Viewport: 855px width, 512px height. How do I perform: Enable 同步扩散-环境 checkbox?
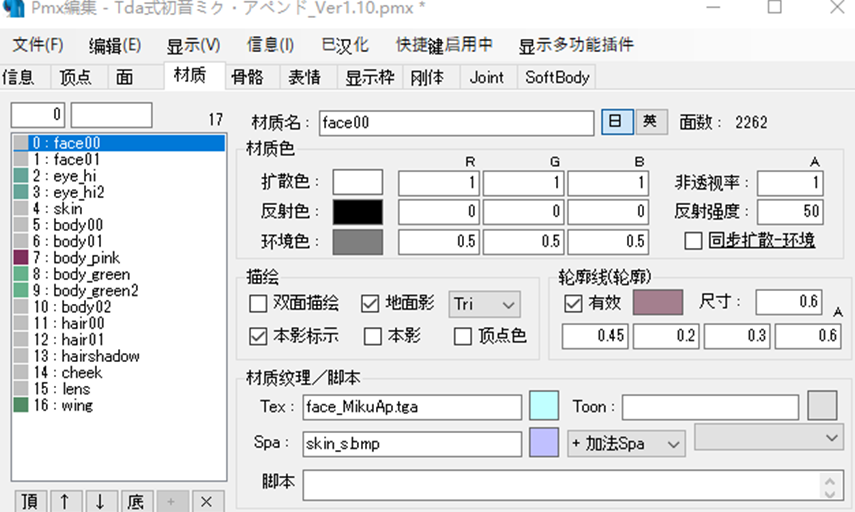(x=693, y=240)
